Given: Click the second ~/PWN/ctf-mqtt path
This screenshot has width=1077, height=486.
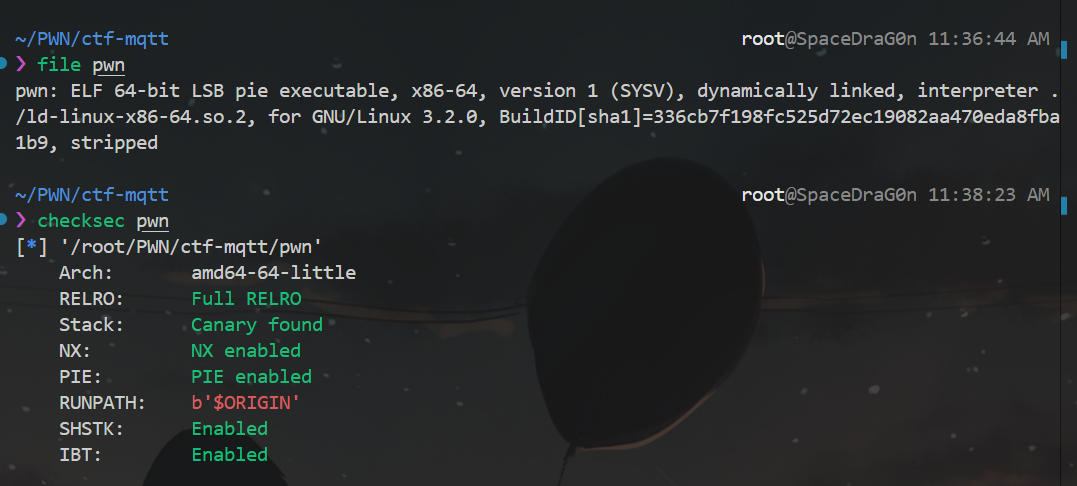Looking at the screenshot, I should coord(92,195).
